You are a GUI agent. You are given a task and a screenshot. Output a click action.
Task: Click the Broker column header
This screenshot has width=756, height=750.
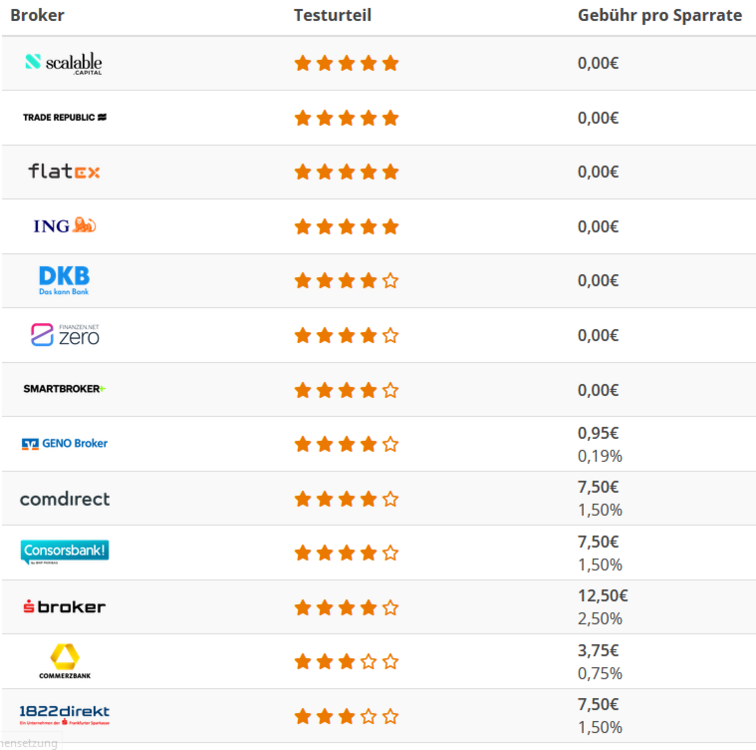click(38, 16)
